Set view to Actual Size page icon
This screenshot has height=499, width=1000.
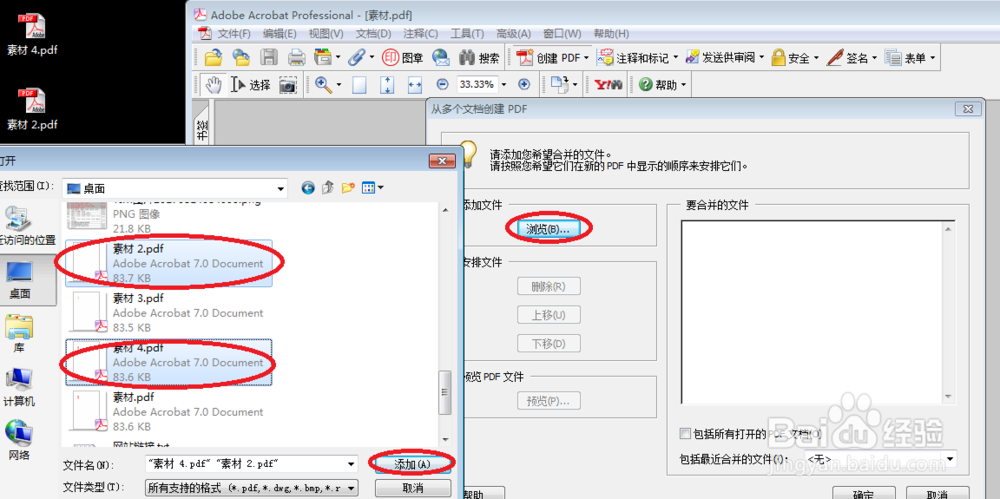360,84
